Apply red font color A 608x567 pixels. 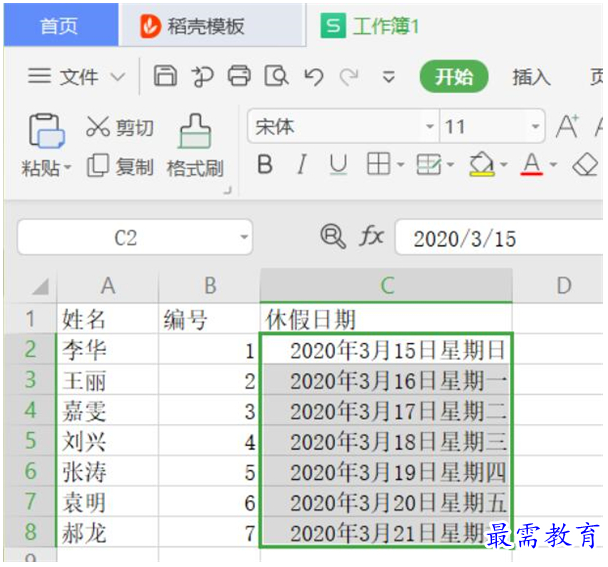point(532,164)
